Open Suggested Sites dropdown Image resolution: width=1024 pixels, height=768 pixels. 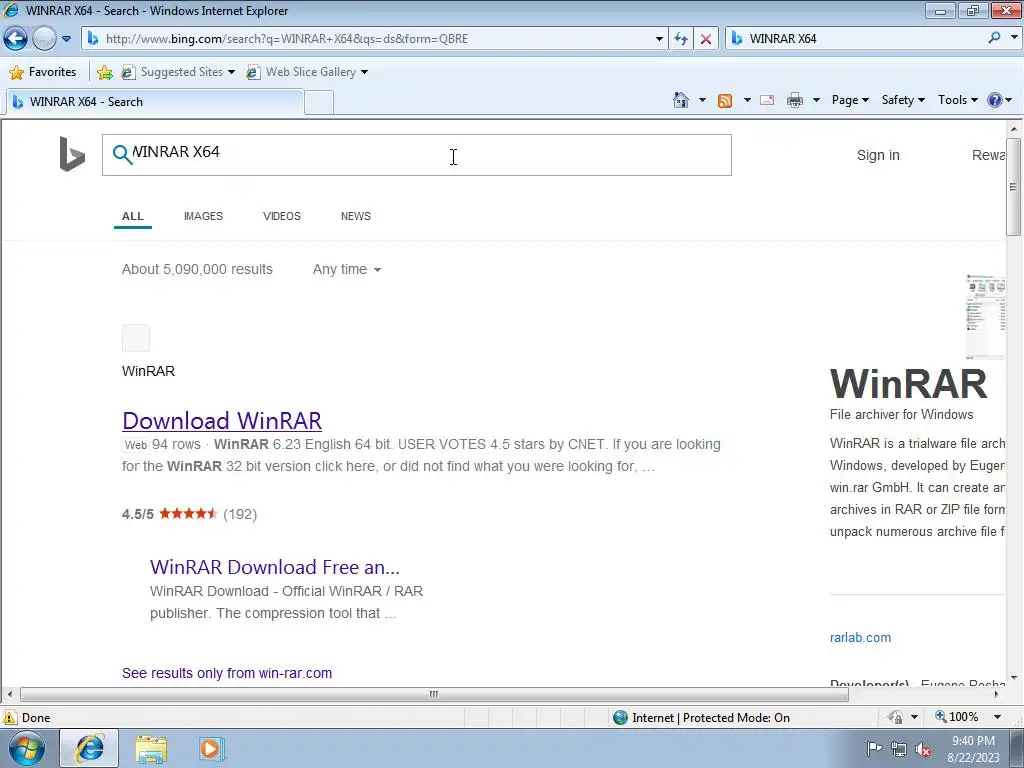click(178, 72)
